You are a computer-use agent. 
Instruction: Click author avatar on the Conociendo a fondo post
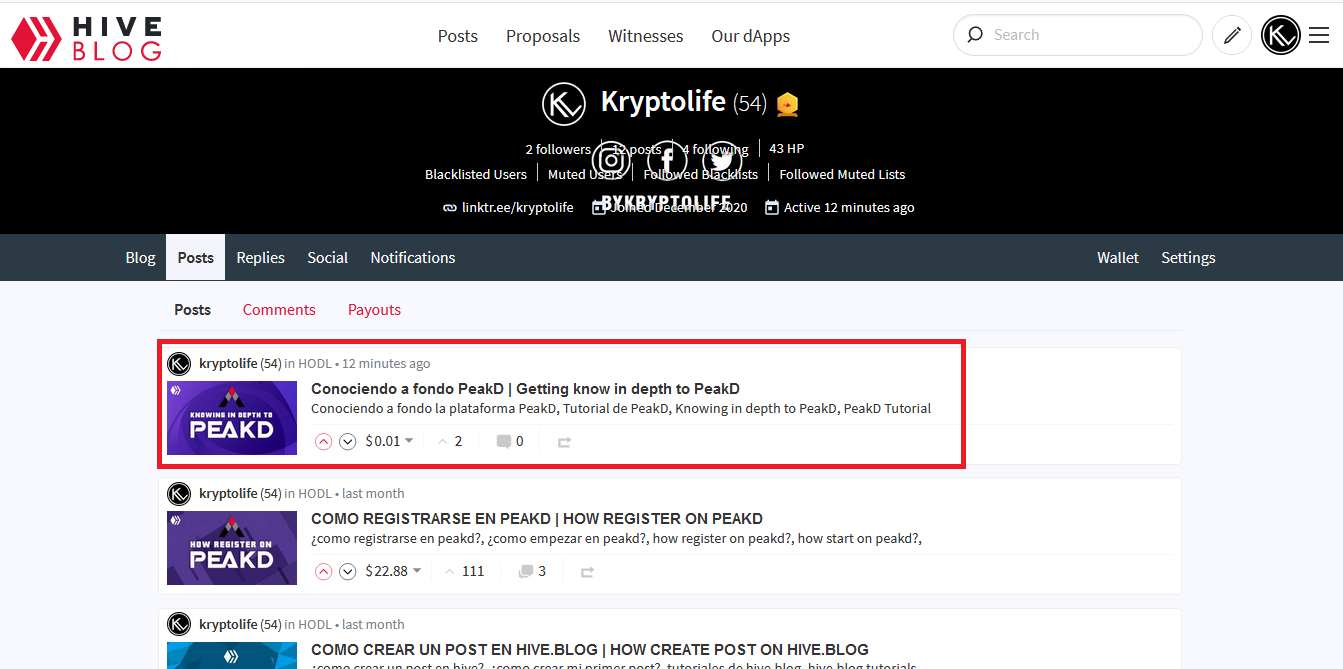(x=179, y=363)
